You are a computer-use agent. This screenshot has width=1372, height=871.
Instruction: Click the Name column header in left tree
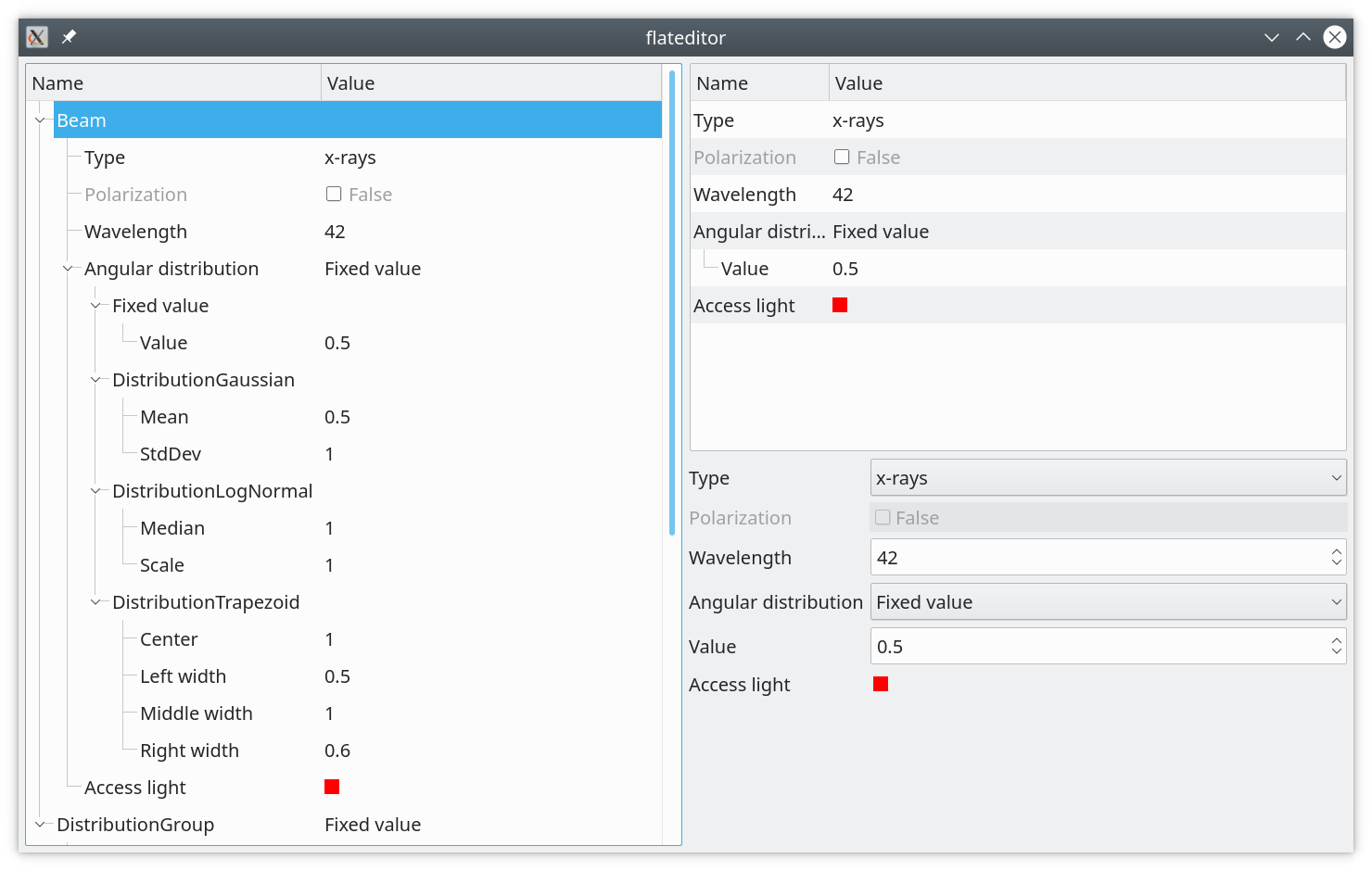point(173,83)
